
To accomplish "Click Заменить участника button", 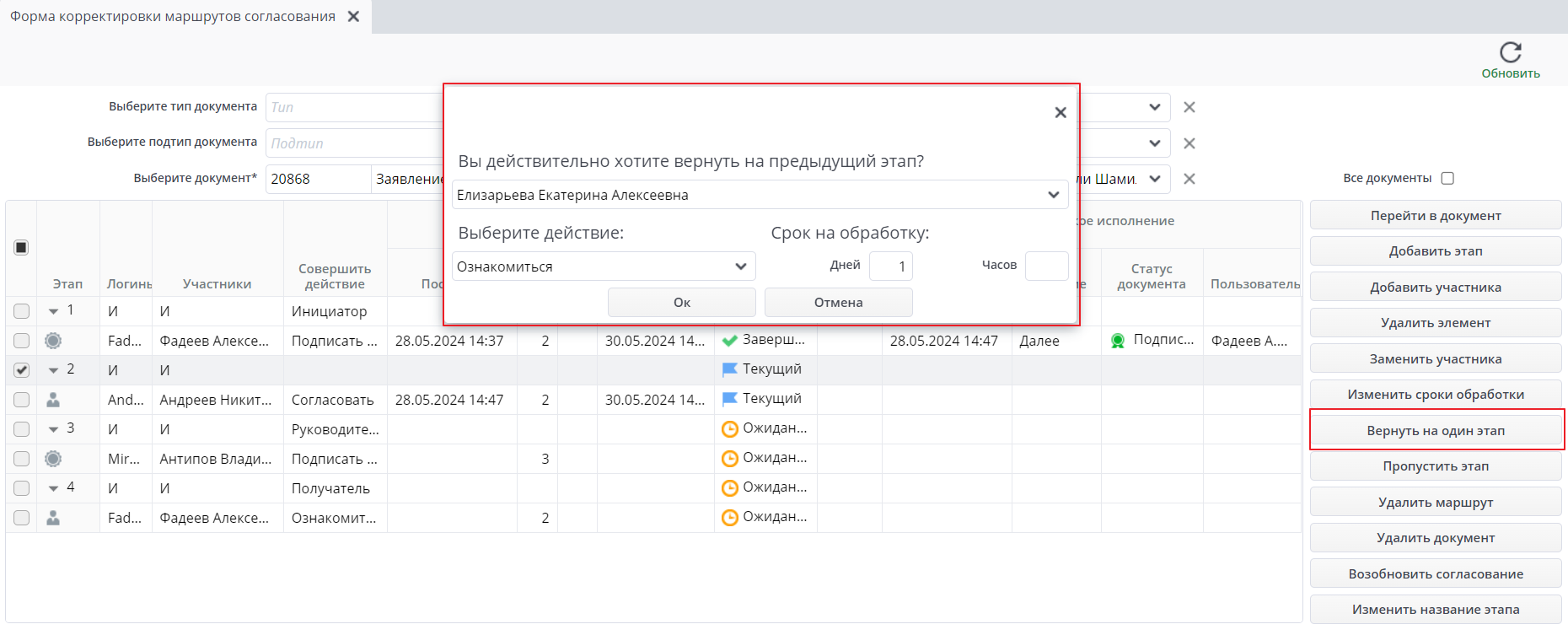I will (1436, 358).
